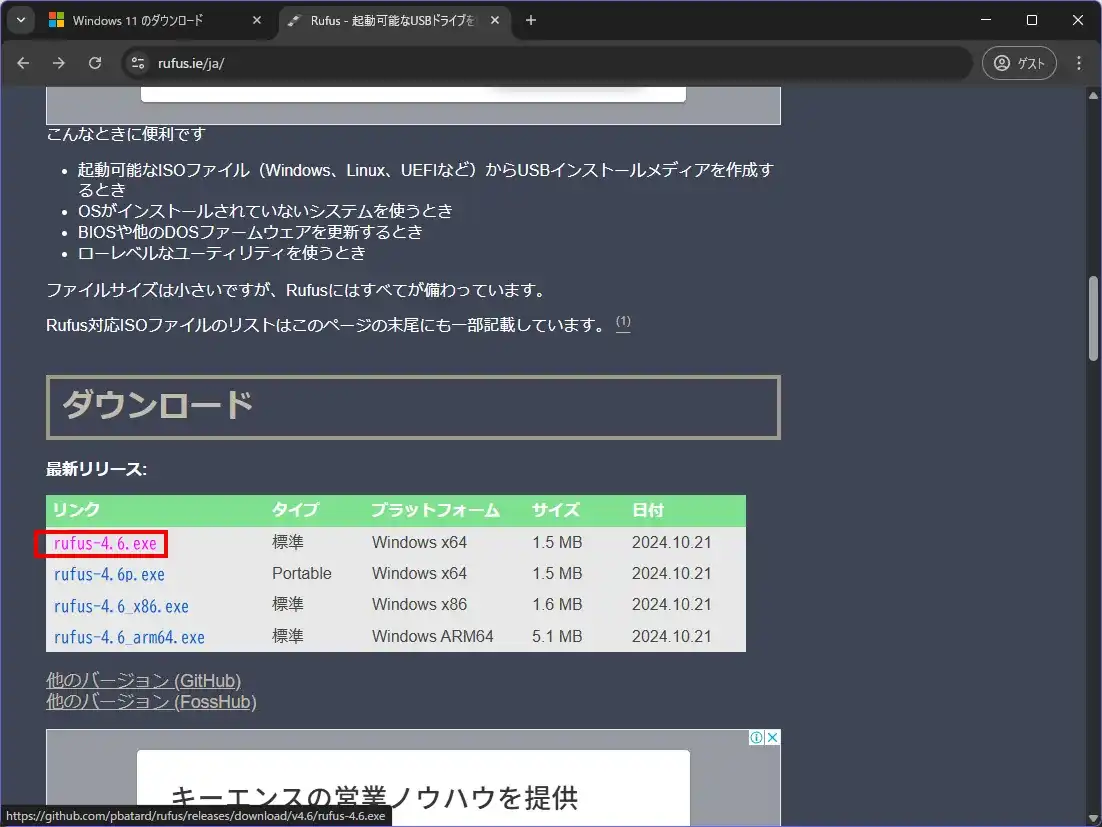Open the Chrome three-dot menu

[1078, 63]
